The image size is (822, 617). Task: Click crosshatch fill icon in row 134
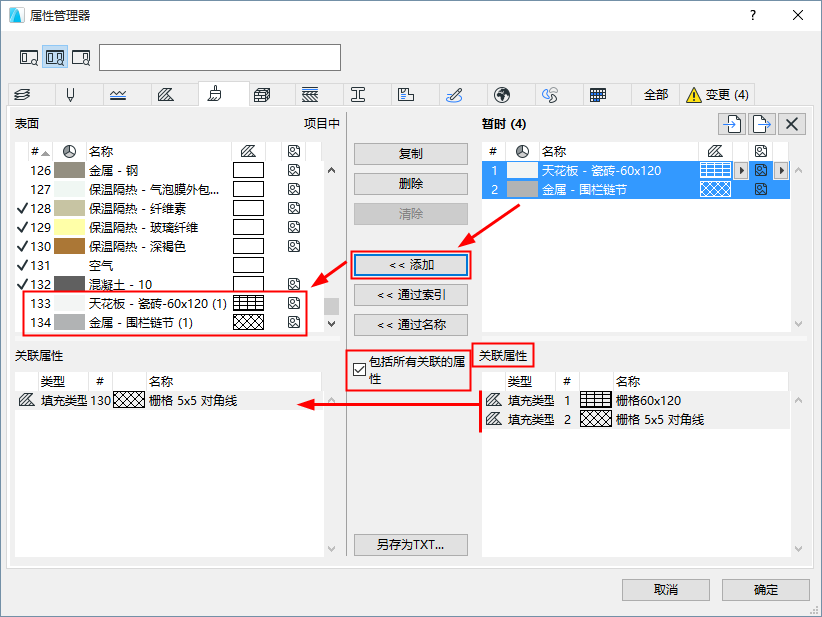248,322
